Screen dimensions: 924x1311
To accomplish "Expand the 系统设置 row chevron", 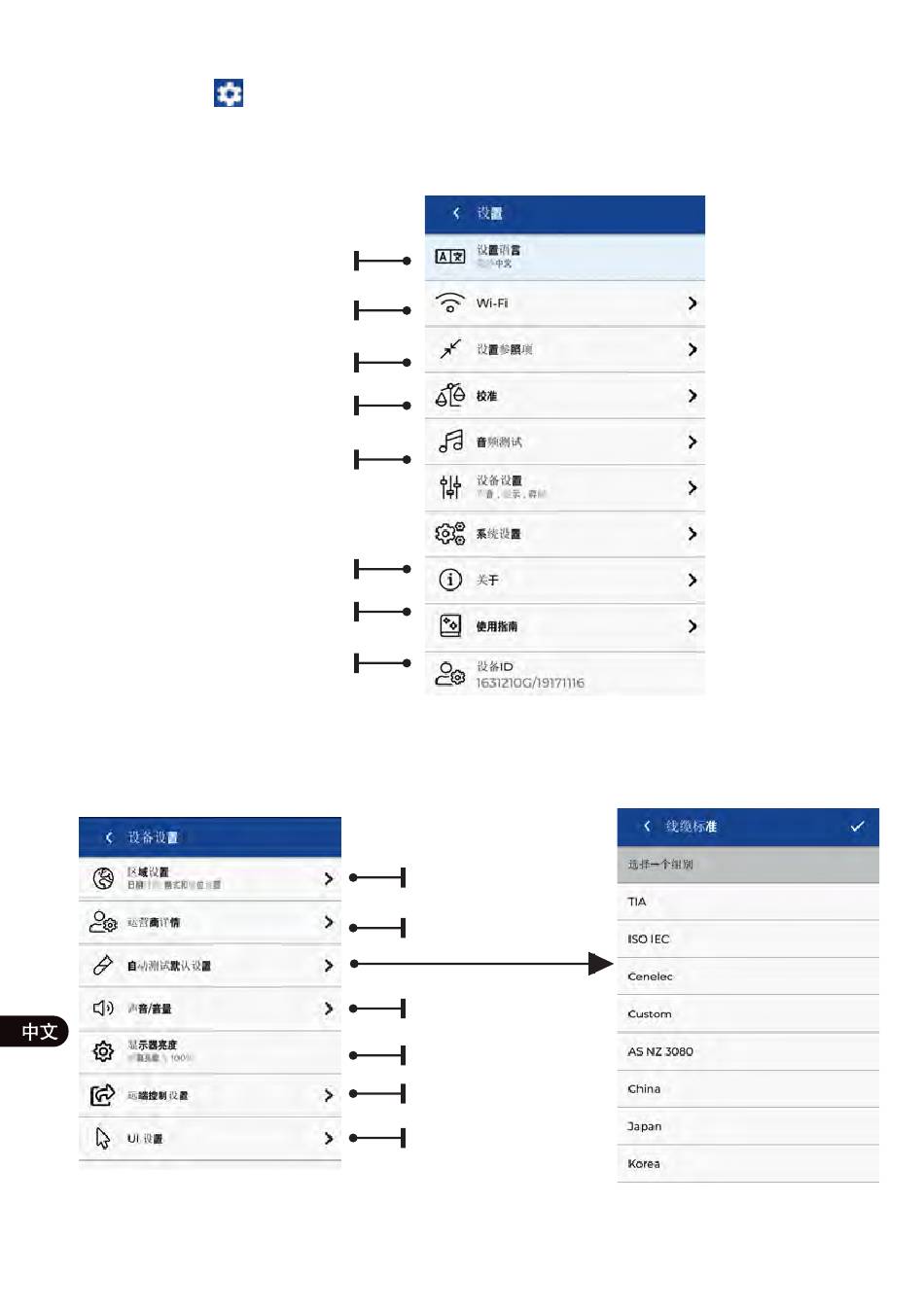I will click(692, 534).
